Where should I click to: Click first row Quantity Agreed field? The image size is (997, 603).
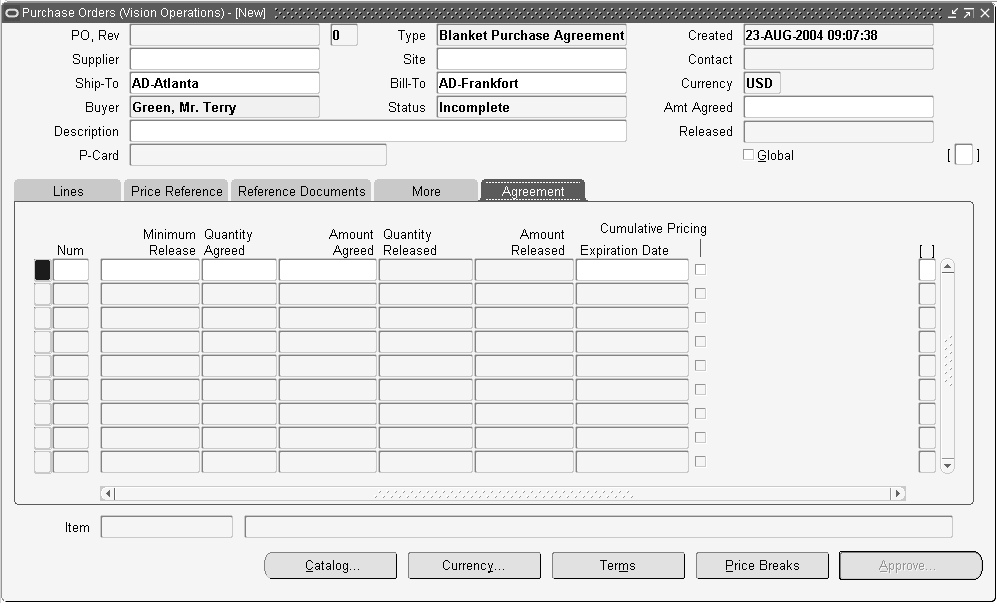pyautogui.click(x=239, y=270)
